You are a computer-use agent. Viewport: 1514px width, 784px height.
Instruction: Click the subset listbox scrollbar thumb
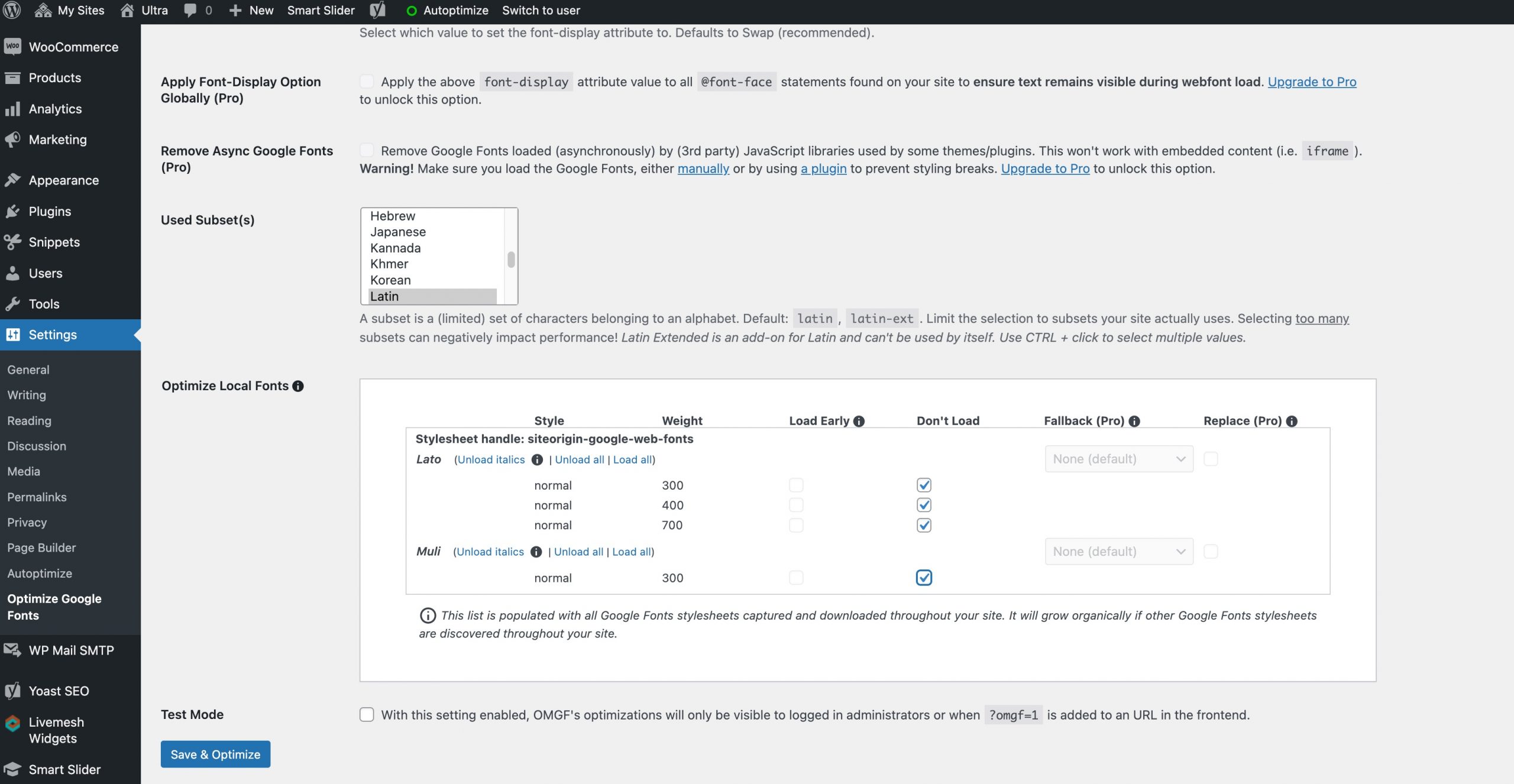pos(511,259)
